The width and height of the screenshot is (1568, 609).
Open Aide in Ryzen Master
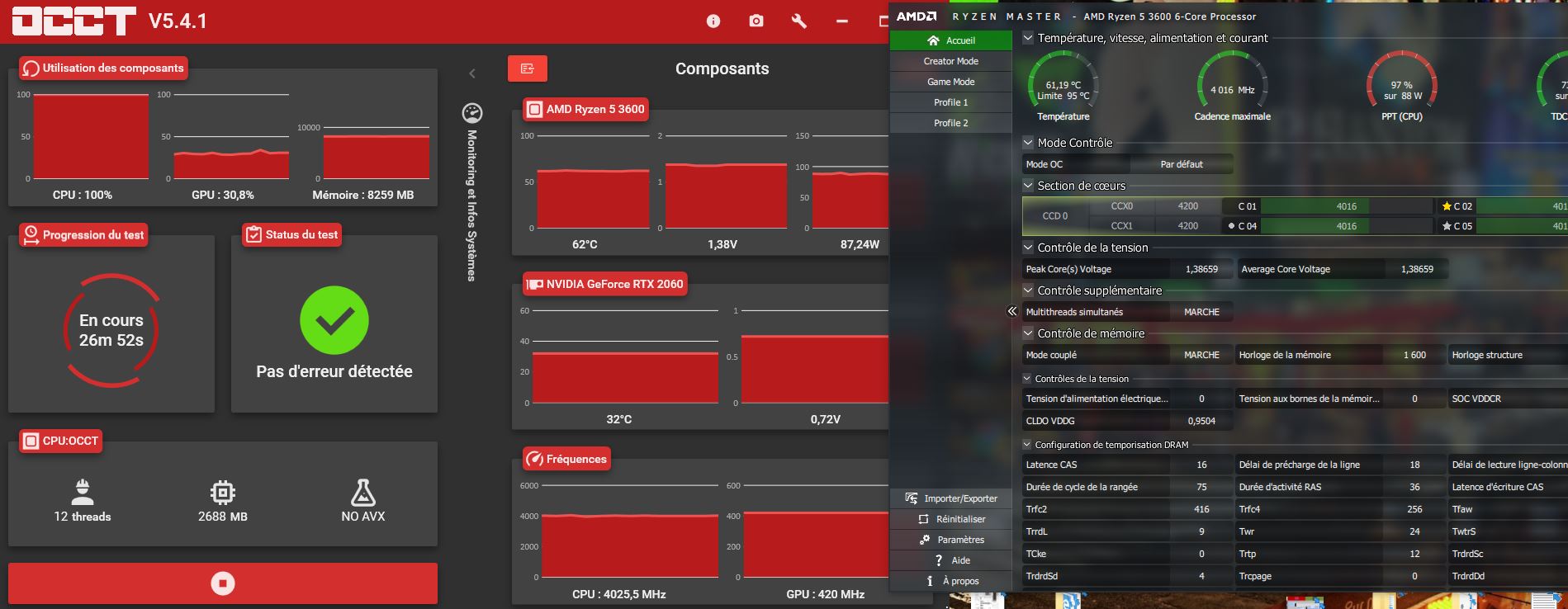click(951, 560)
